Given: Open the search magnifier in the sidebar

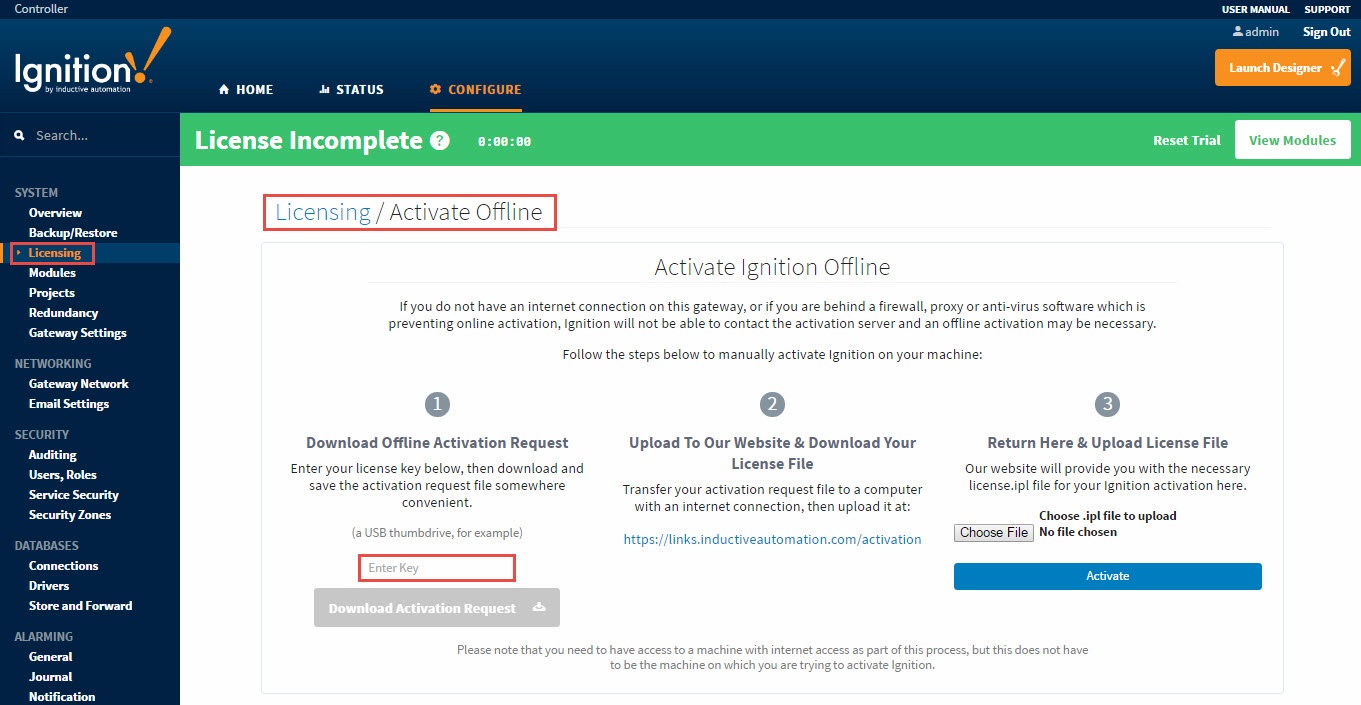Looking at the screenshot, I should [20, 134].
